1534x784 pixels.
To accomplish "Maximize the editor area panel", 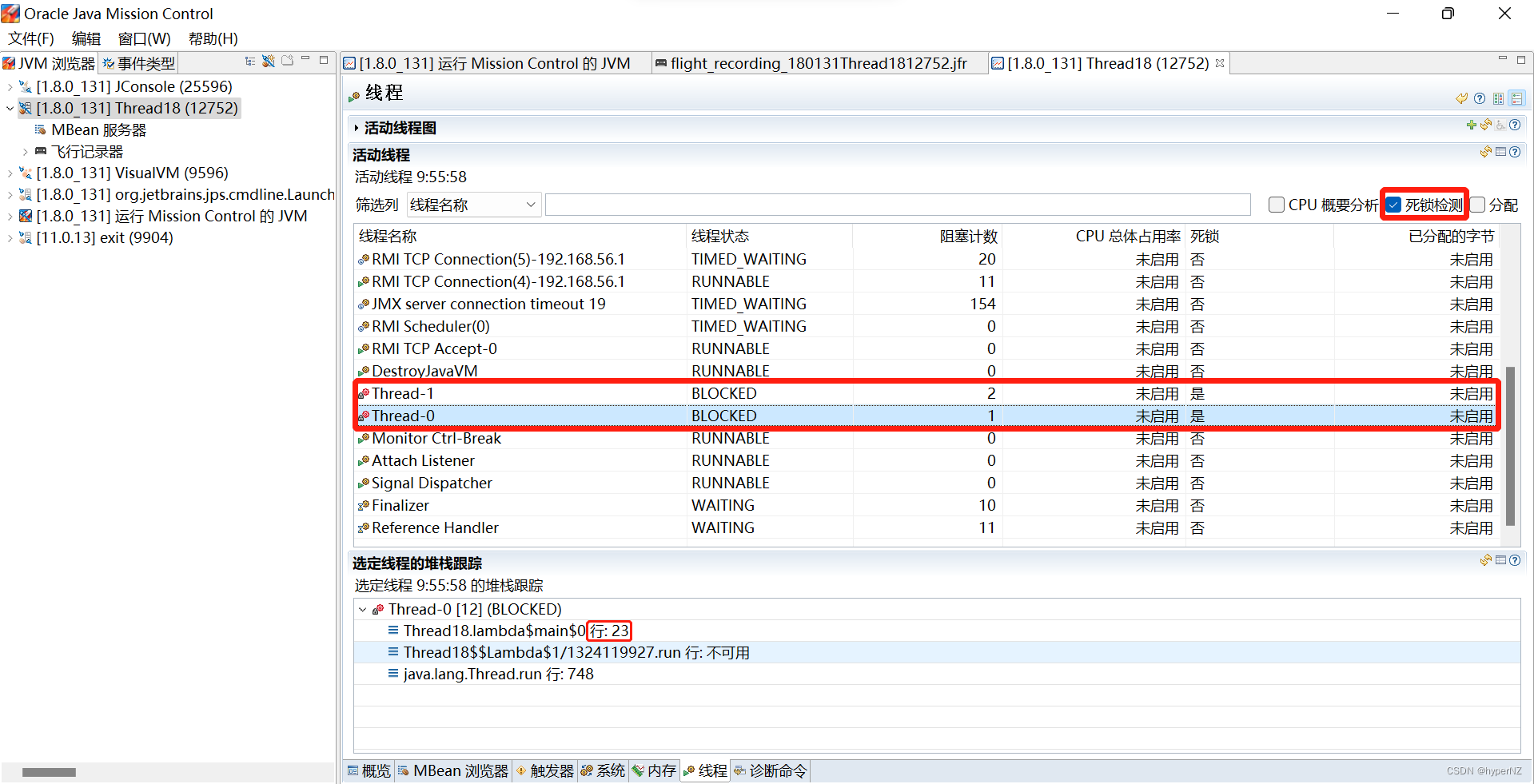I will click(1520, 60).
